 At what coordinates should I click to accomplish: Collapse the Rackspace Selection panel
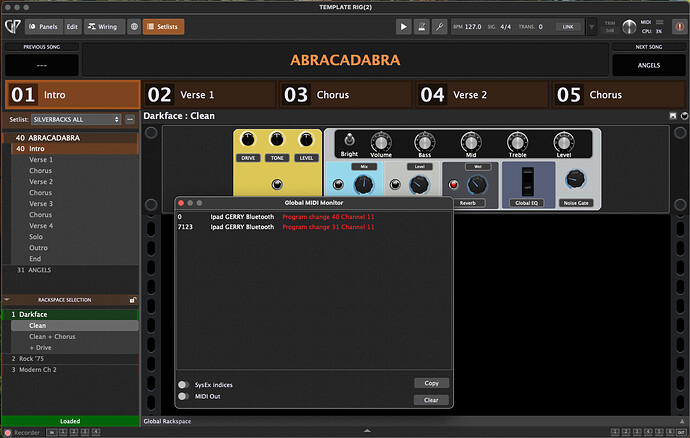(x=6, y=299)
